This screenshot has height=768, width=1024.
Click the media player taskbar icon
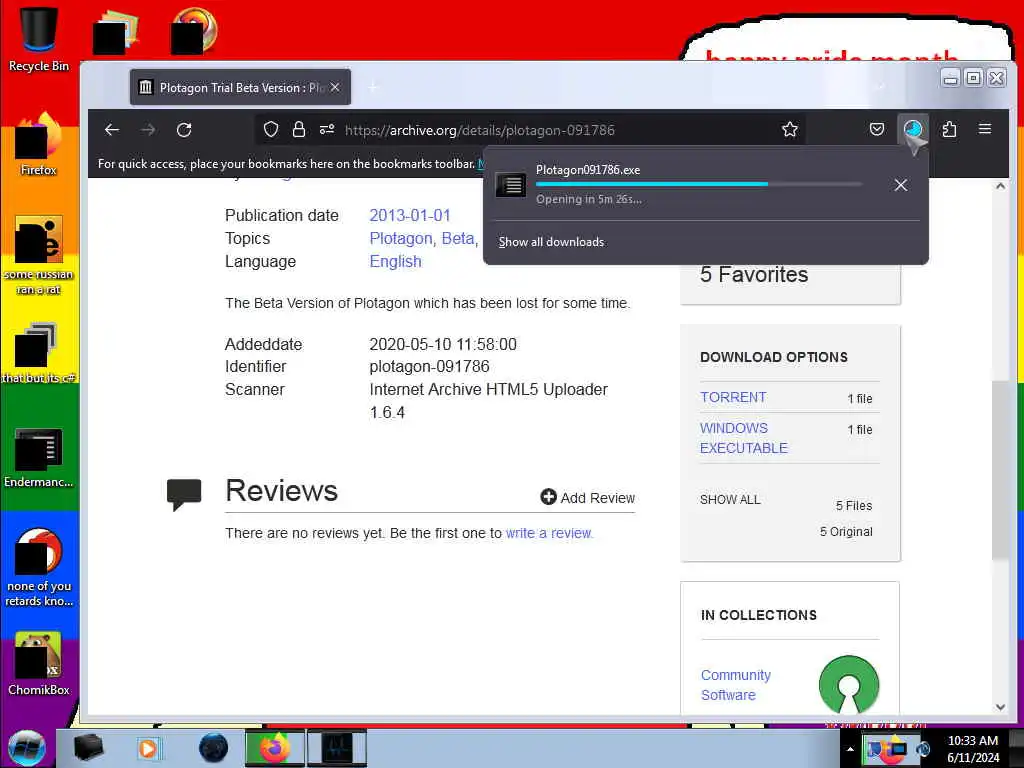coord(148,748)
